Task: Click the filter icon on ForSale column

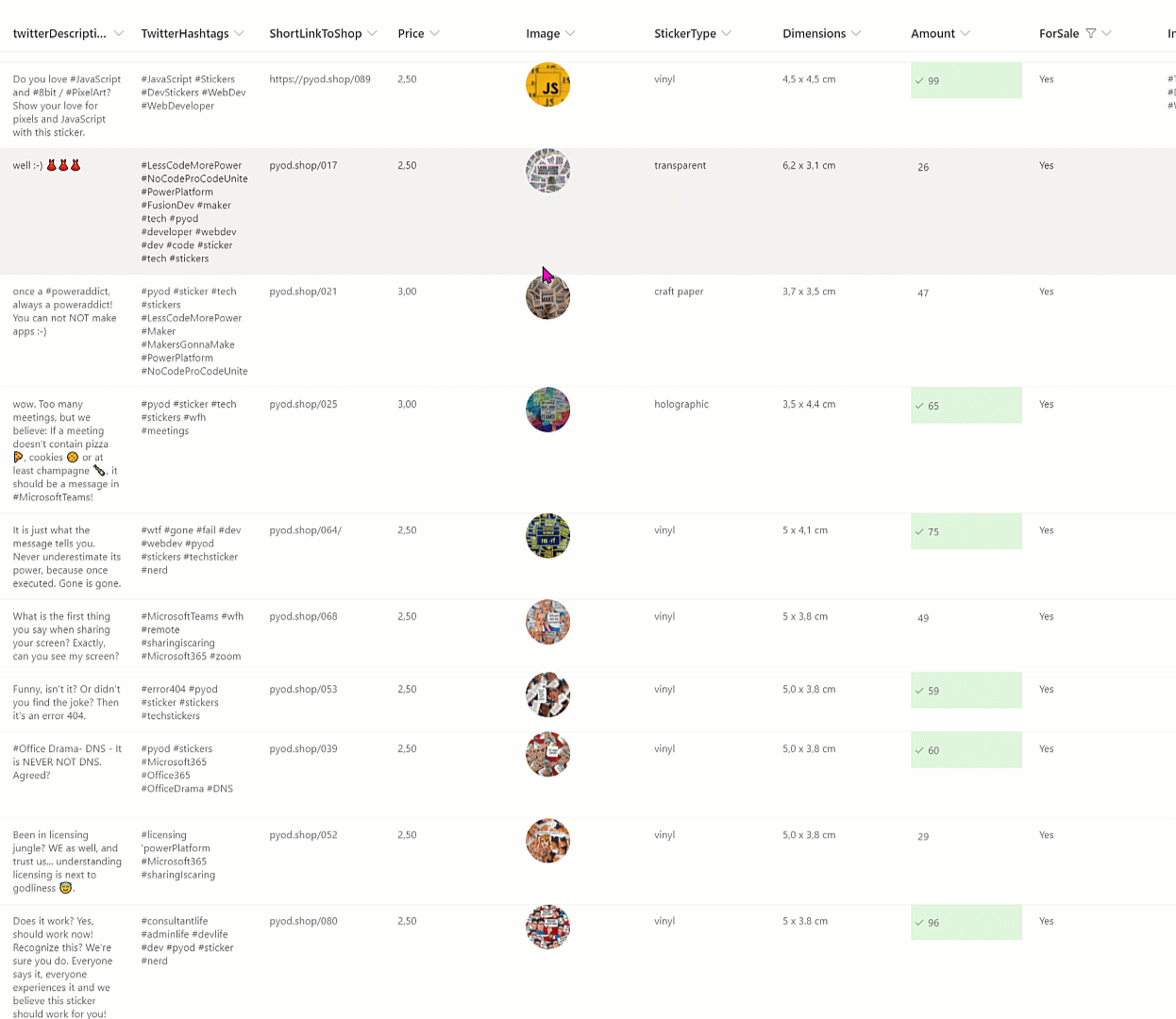Action: (1090, 33)
